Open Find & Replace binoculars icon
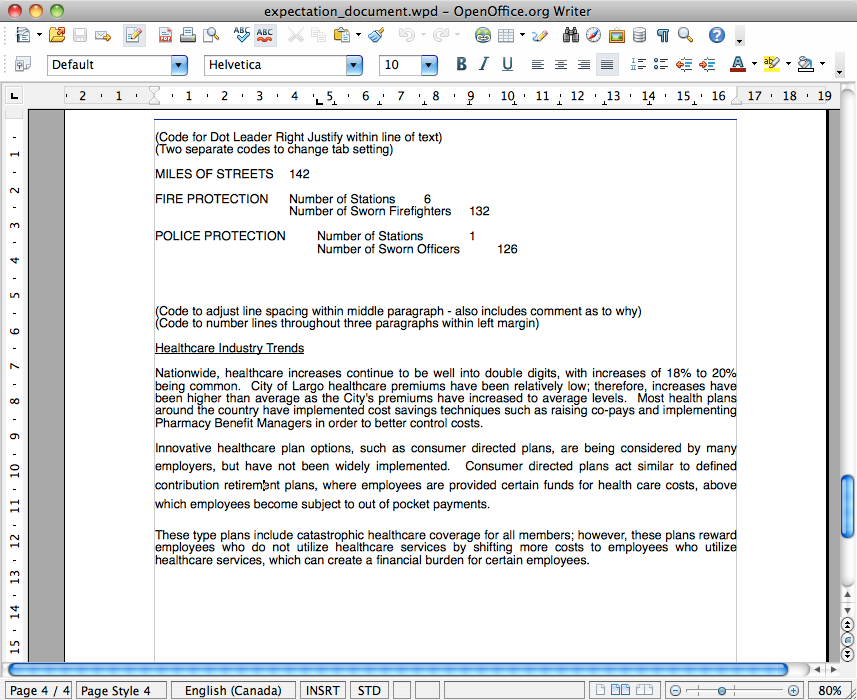 pos(571,36)
